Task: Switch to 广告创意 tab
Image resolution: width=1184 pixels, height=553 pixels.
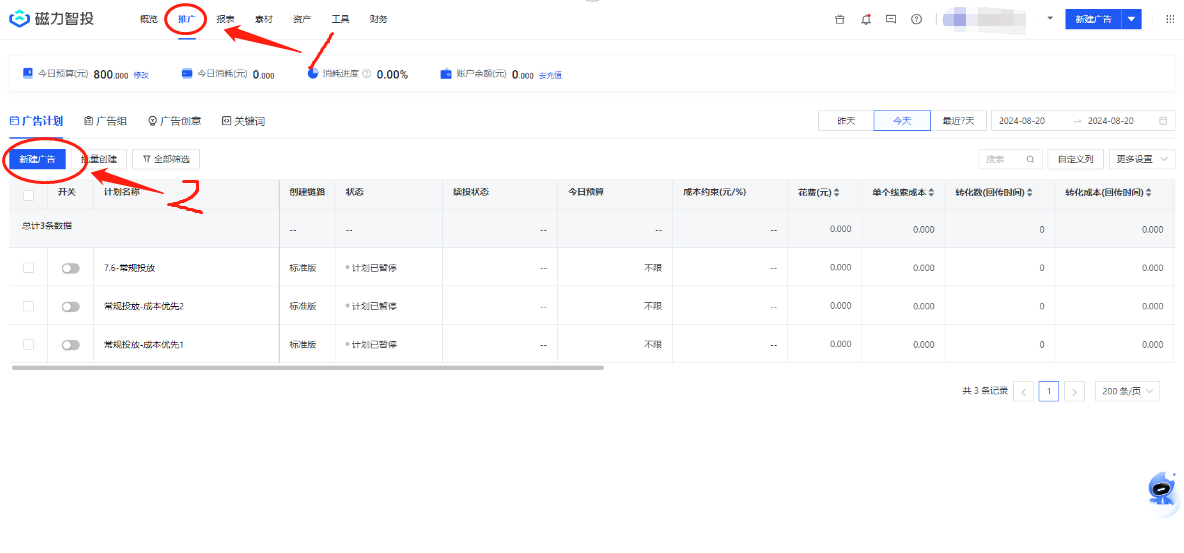Action: pyautogui.click(x=174, y=121)
